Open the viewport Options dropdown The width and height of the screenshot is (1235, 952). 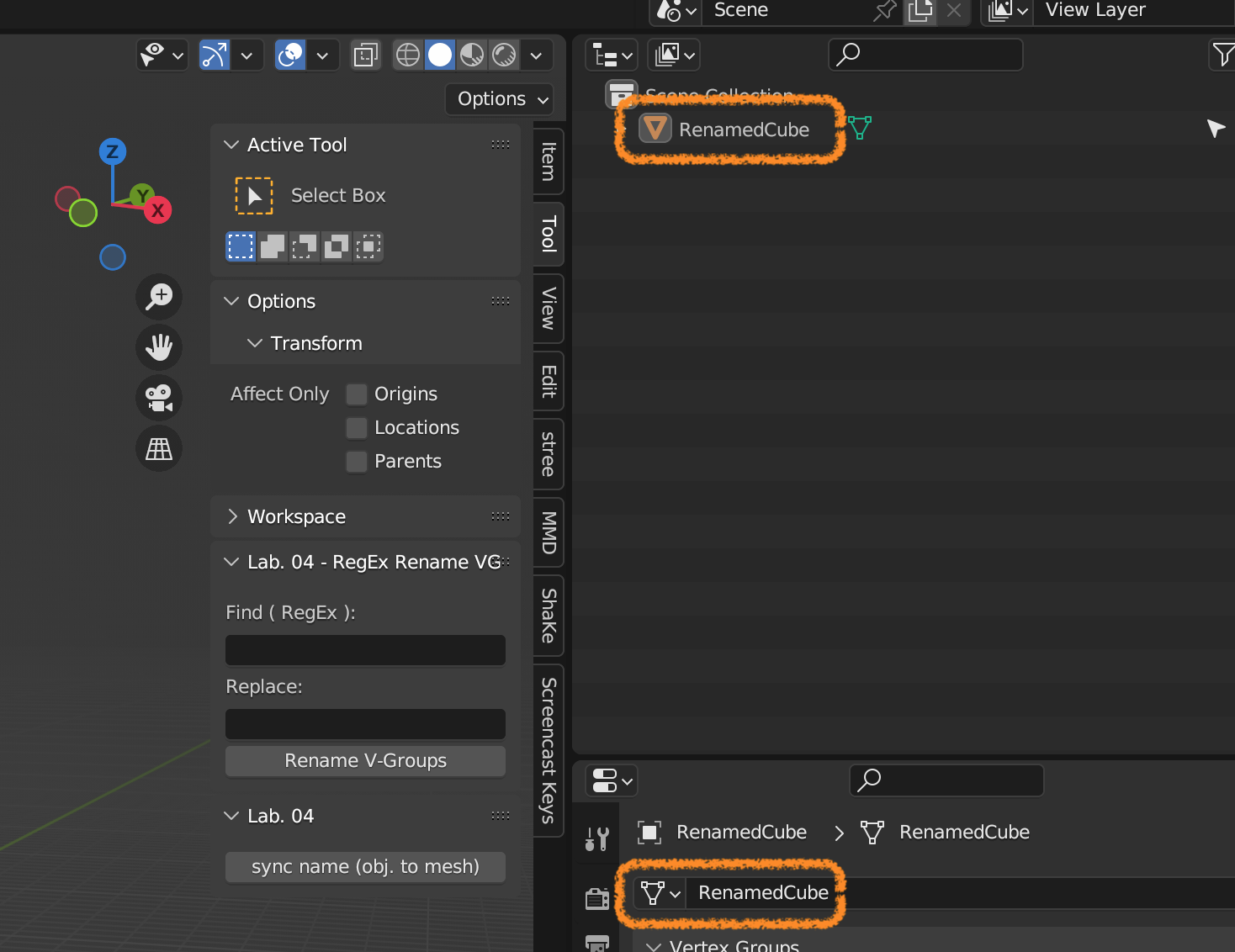pyautogui.click(x=499, y=99)
